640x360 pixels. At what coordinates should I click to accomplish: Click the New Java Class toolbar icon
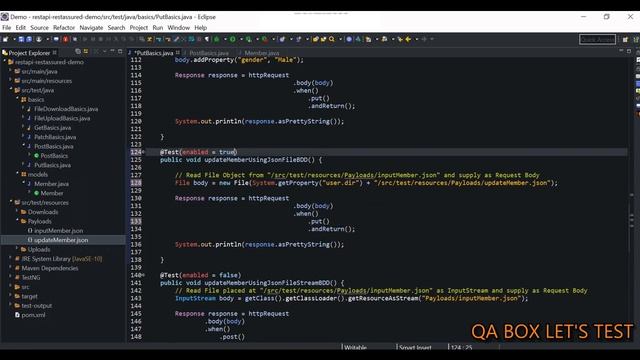[x=282, y=39]
